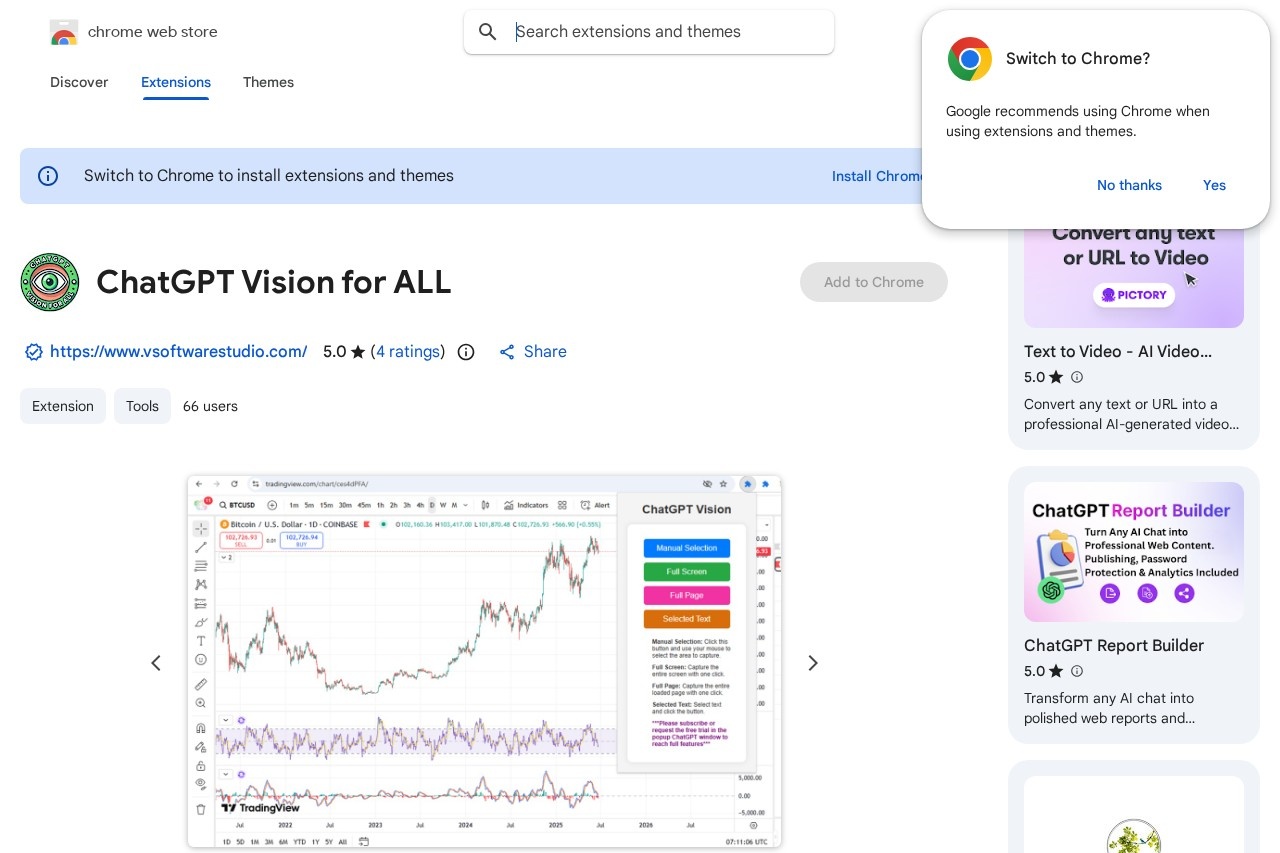The image size is (1280, 853).
Task: Dismiss the dialog with No thanks
Action: point(1129,185)
